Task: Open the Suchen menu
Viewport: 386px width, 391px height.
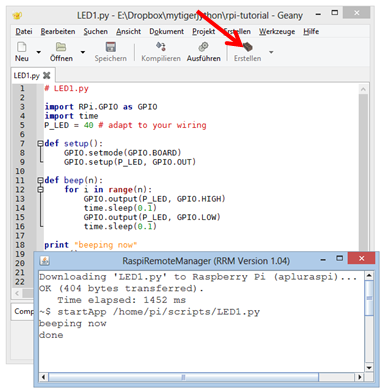Action: [95, 31]
